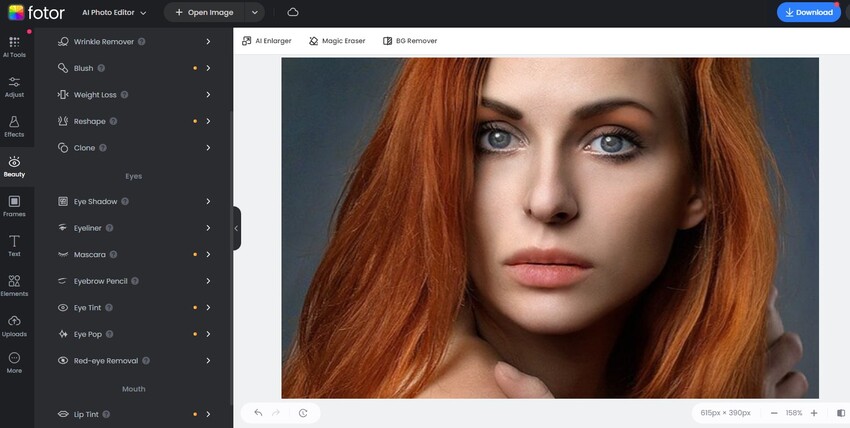
Task: Open the dropdown arrow beside Open Image
Action: point(255,12)
